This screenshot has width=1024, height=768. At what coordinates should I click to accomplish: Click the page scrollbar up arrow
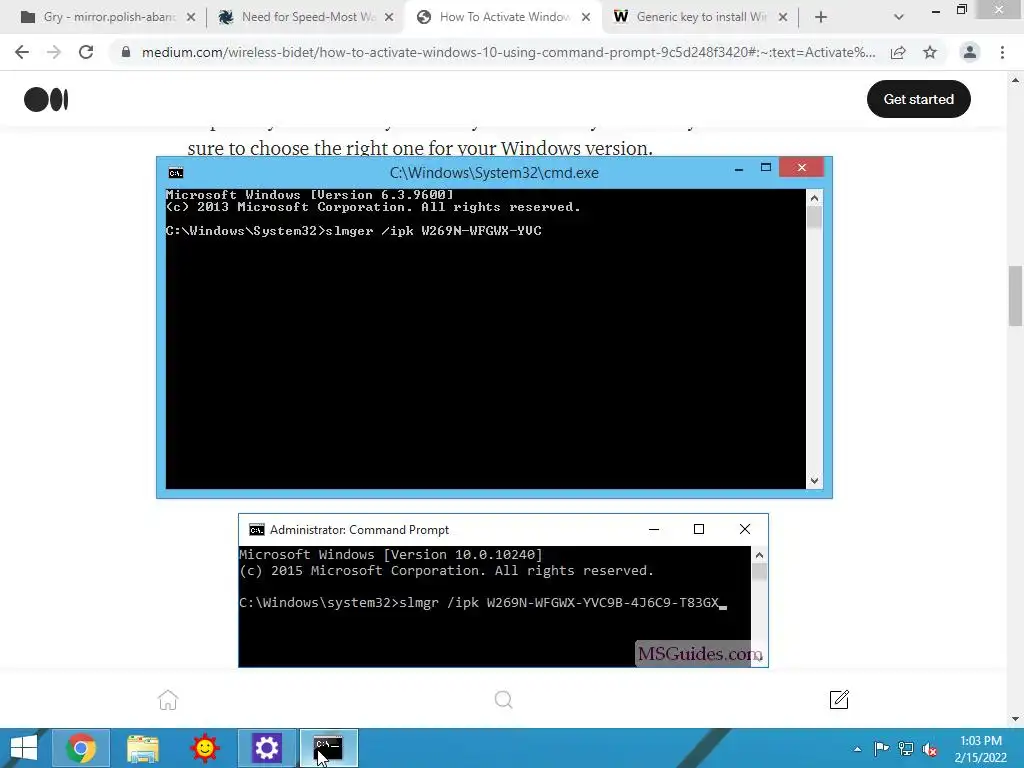1015,80
